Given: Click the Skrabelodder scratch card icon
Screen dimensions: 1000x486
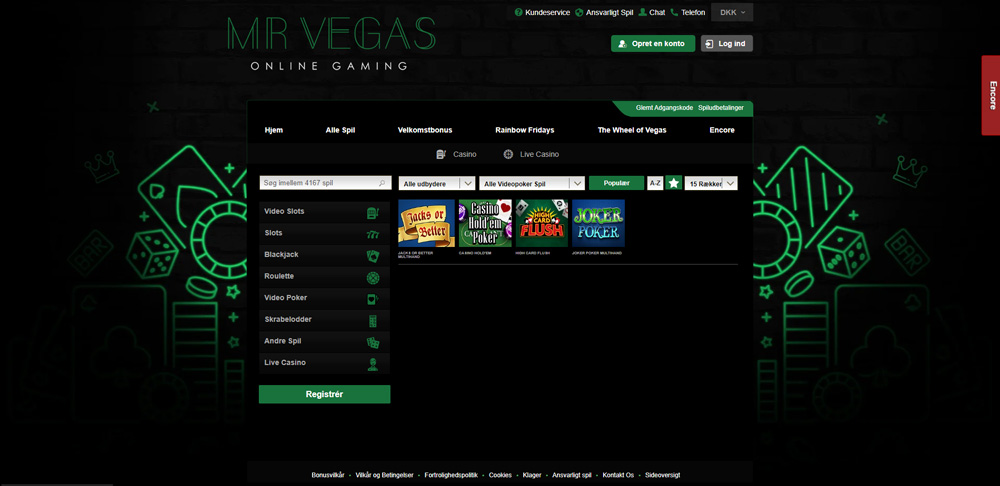Looking at the screenshot, I should 373,321.
